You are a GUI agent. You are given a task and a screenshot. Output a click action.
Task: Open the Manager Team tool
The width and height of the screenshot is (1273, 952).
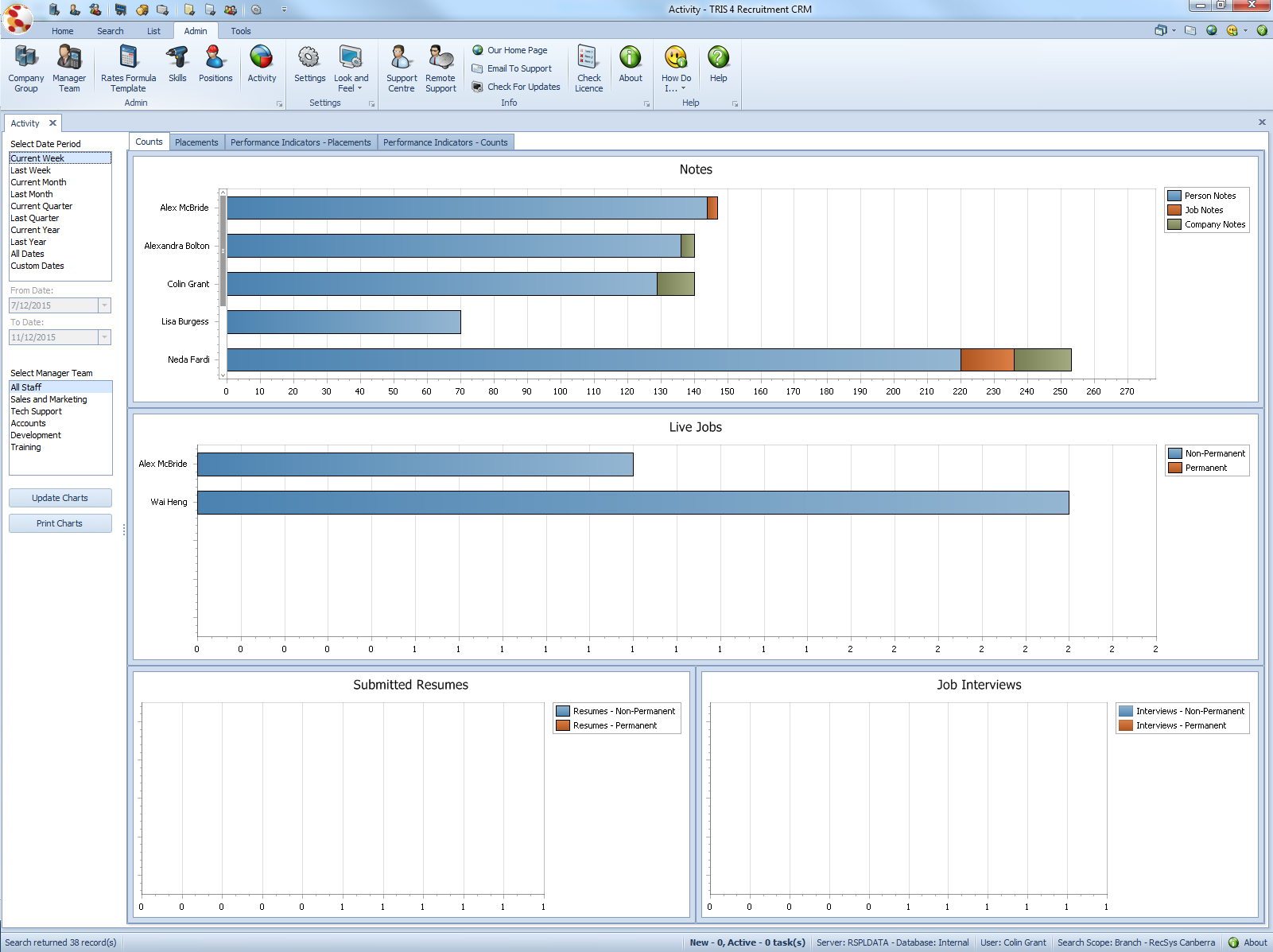point(69,68)
